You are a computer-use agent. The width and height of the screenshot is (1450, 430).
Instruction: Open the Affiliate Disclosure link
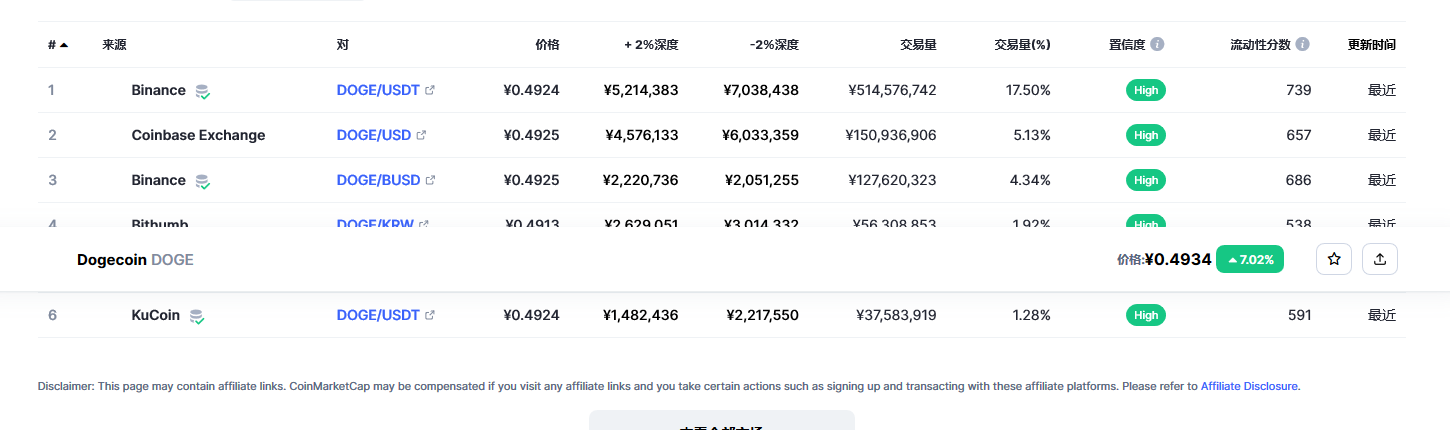[x=1250, y=386]
